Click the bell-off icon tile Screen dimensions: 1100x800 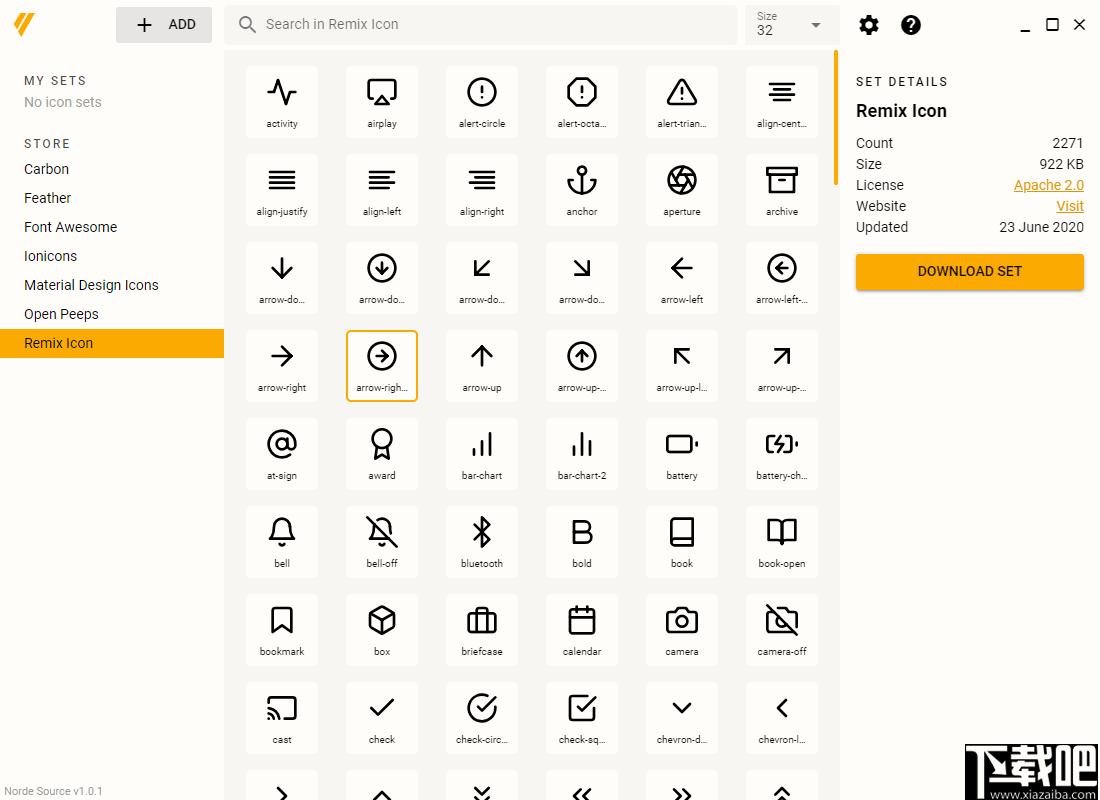pyautogui.click(x=382, y=542)
